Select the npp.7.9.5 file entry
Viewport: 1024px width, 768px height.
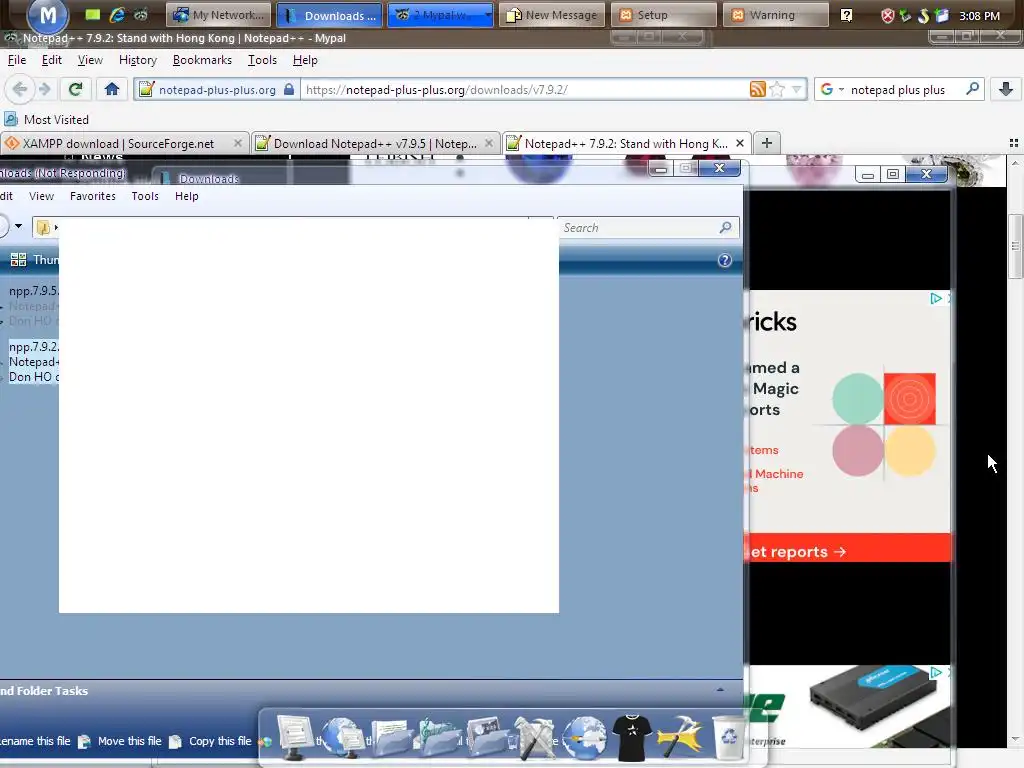pos(33,306)
